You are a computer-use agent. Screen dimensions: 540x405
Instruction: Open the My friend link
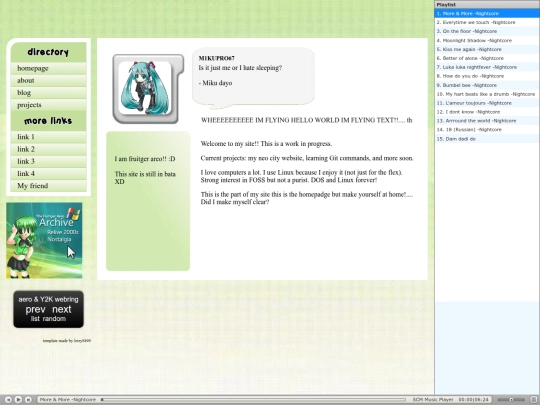(x=49, y=186)
